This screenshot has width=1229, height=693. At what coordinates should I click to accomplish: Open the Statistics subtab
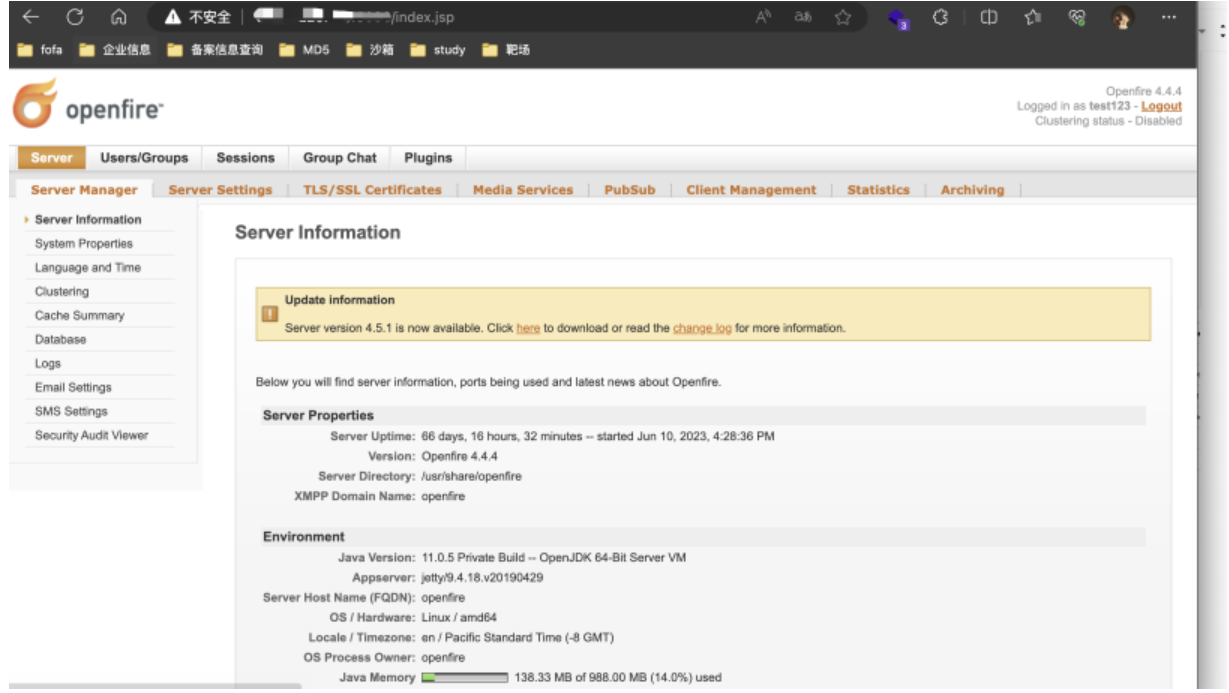coord(878,190)
